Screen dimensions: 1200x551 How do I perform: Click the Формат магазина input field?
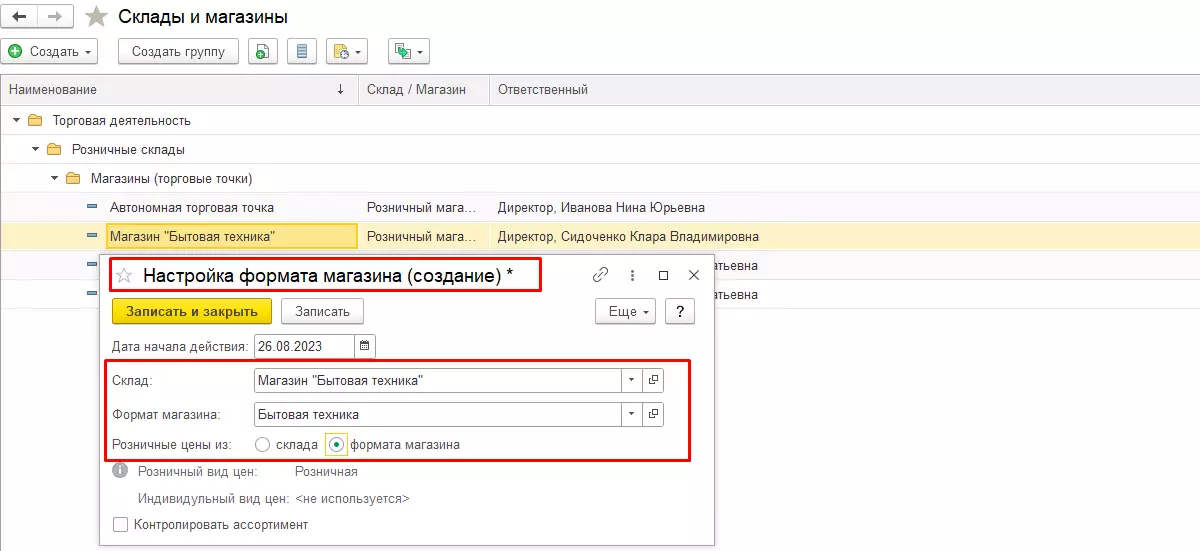tap(437, 414)
